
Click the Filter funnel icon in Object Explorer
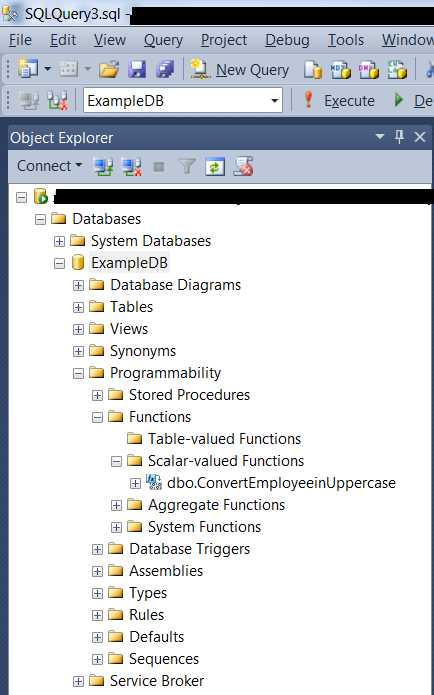tap(187, 167)
